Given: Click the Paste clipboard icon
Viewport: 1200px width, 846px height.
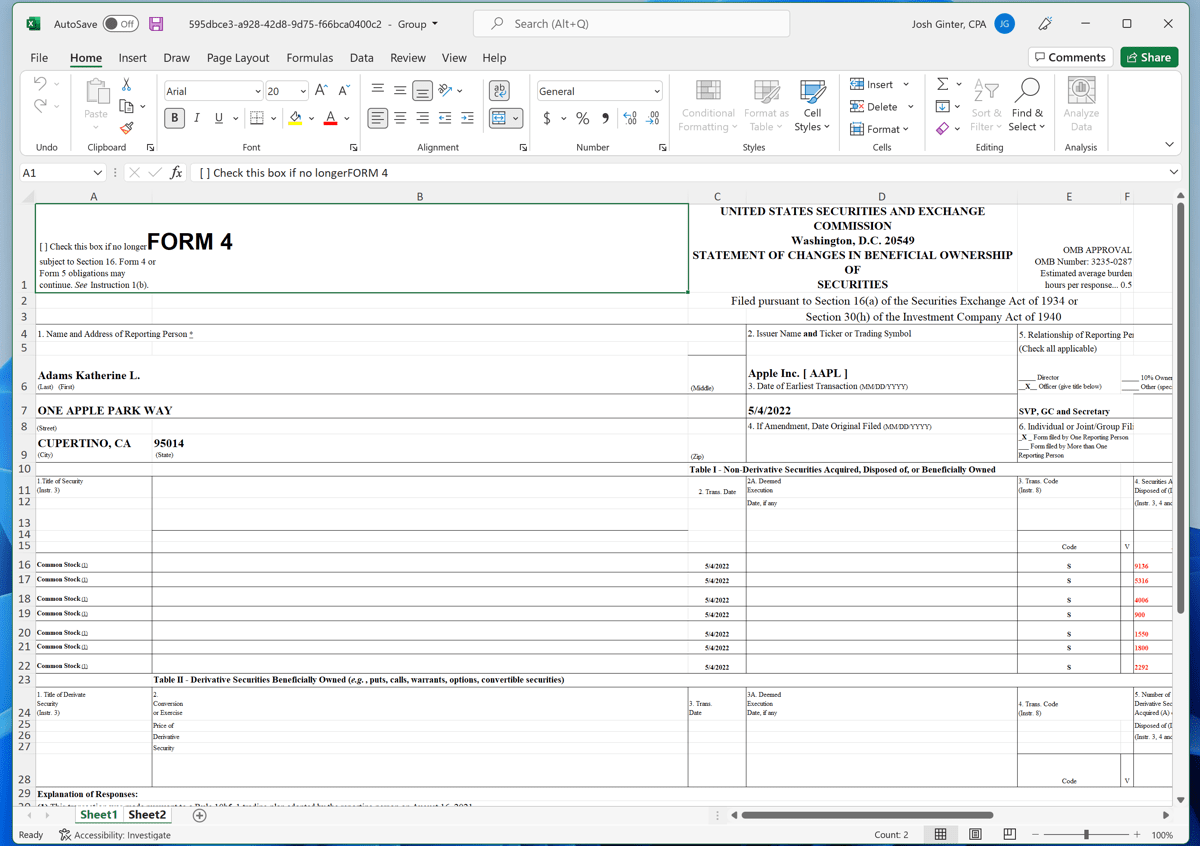Looking at the screenshot, I should click(x=96, y=93).
